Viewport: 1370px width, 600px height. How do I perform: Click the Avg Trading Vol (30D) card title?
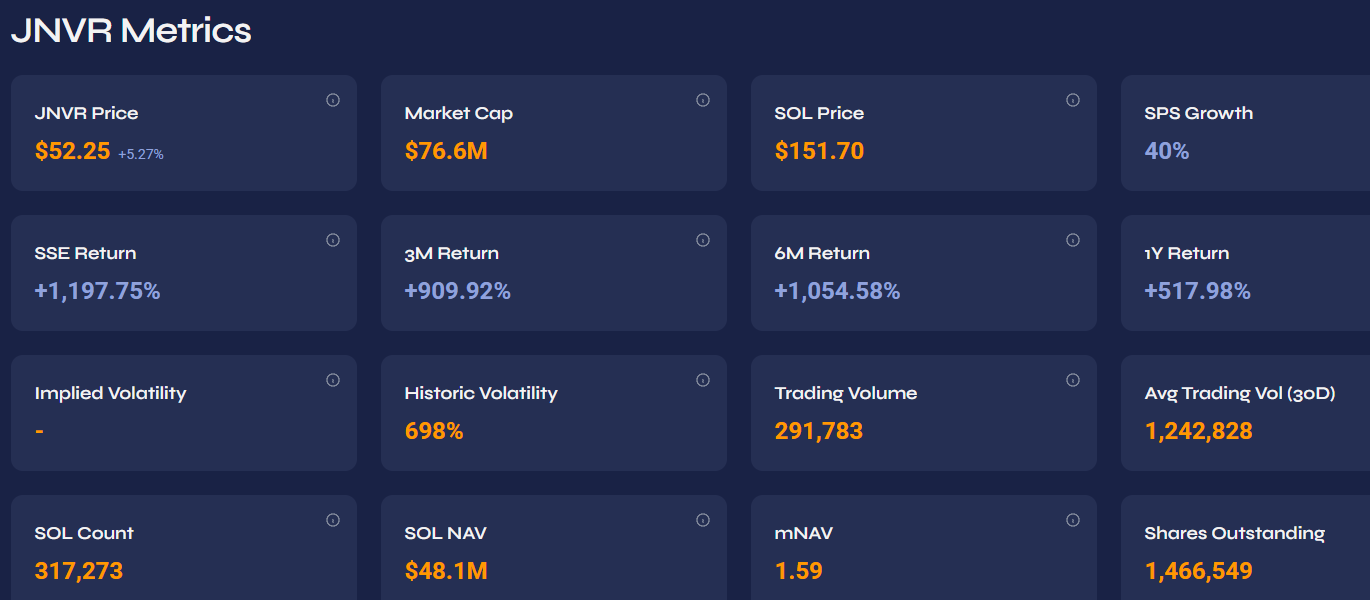click(1240, 393)
